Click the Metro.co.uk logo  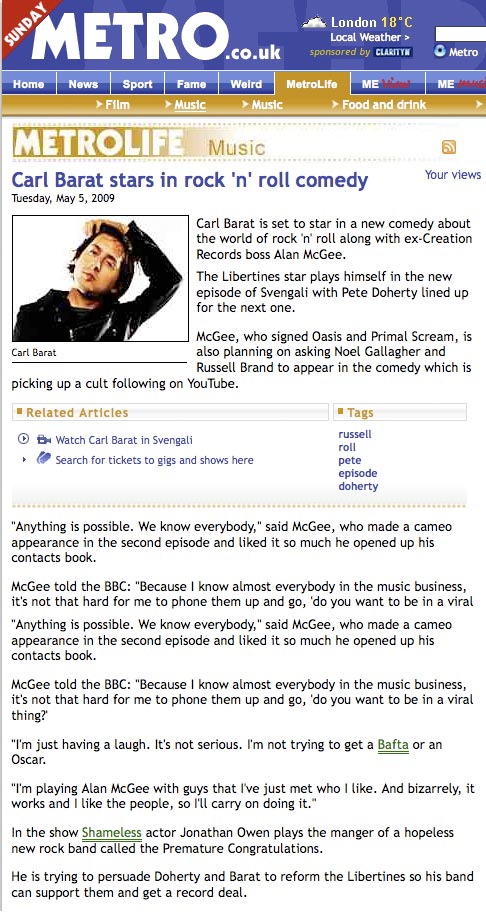point(156,37)
